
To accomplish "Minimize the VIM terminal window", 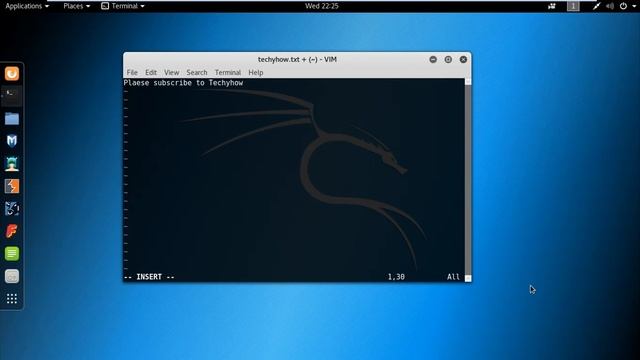I will [433, 60].
